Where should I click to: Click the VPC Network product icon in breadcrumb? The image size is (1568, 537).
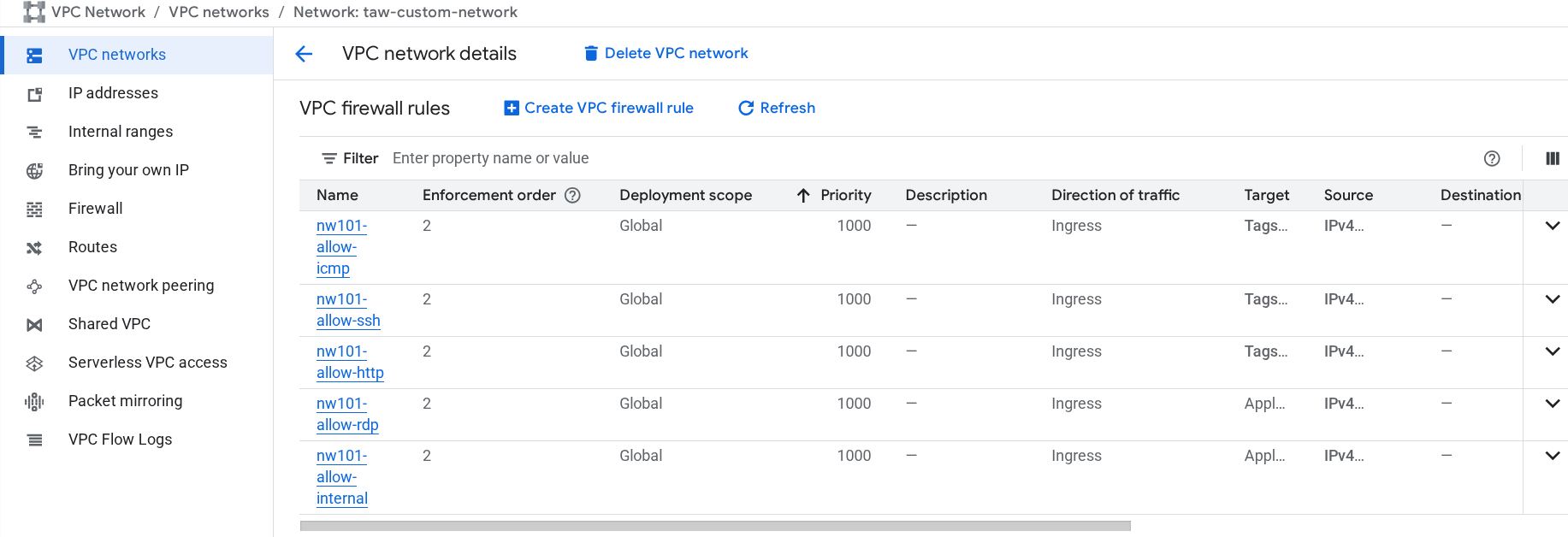tap(34, 12)
